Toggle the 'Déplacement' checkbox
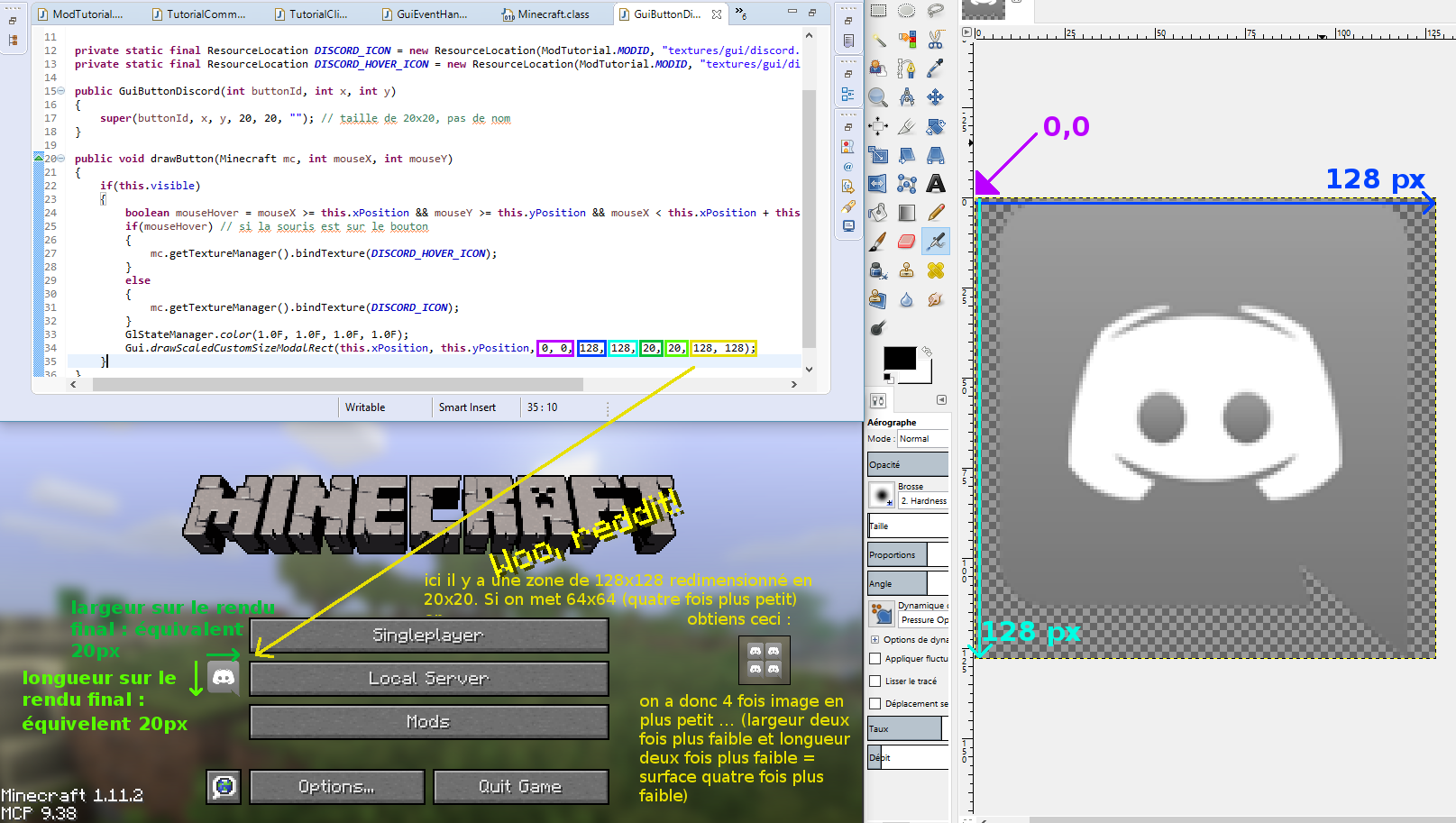Screen dimensions: 1456x823 click(875, 704)
